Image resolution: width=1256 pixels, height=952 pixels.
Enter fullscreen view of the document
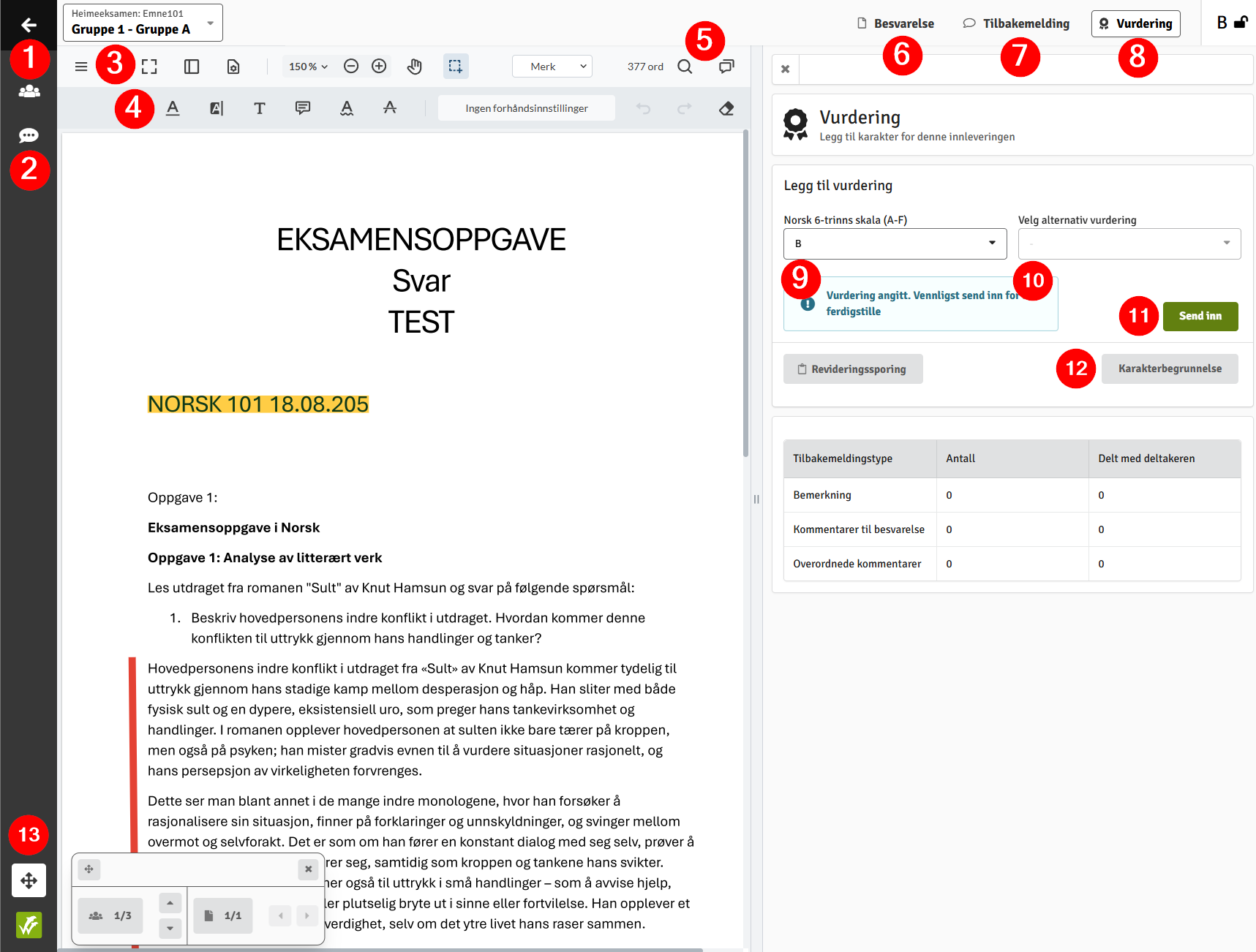[x=149, y=67]
